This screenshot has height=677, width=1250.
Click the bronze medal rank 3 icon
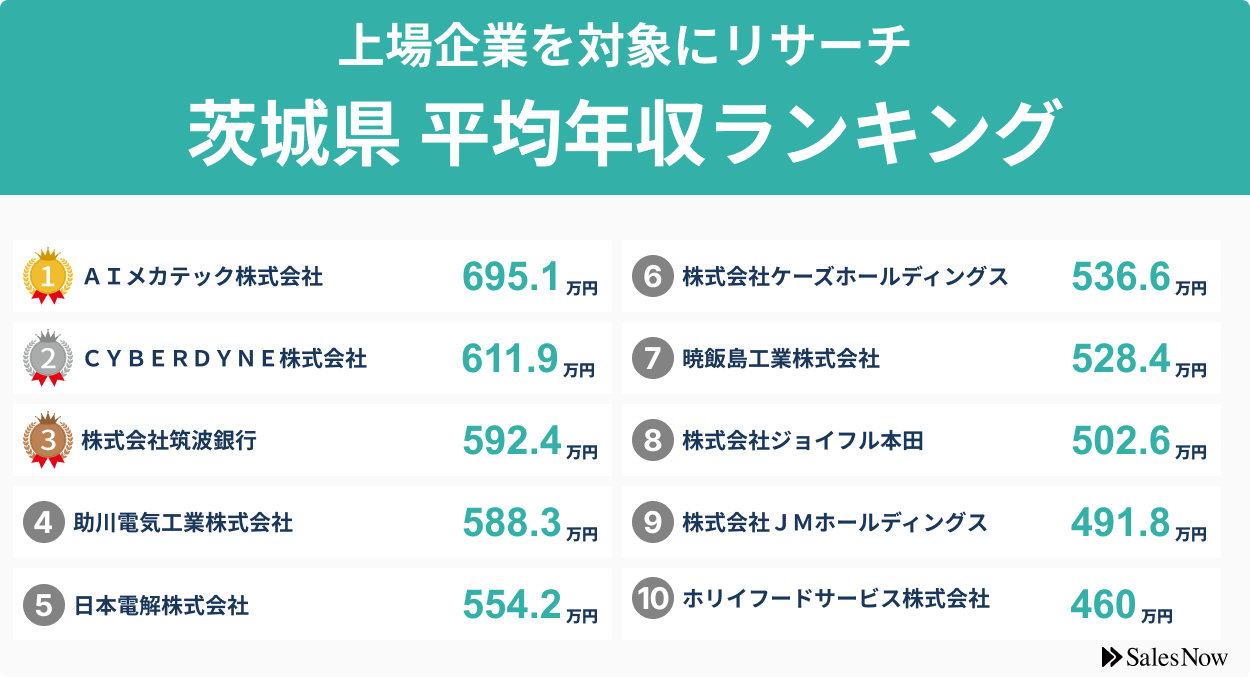(x=47, y=440)
